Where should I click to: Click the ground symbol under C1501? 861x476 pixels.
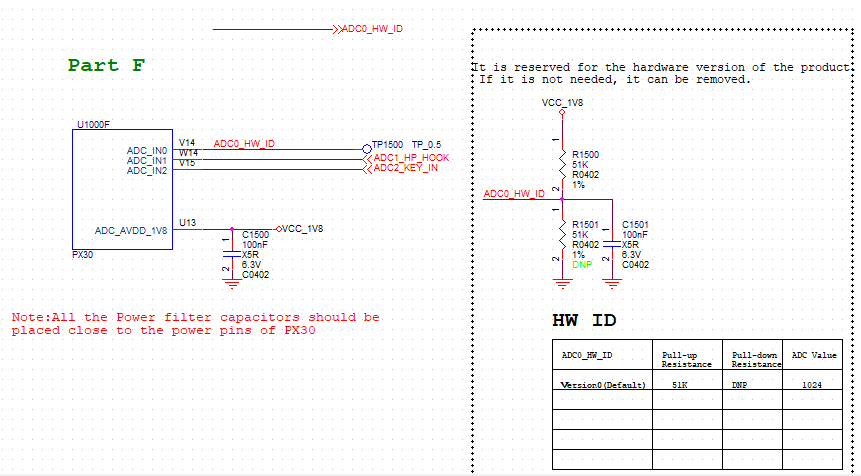pyautogui.click(x=612, y=284)
